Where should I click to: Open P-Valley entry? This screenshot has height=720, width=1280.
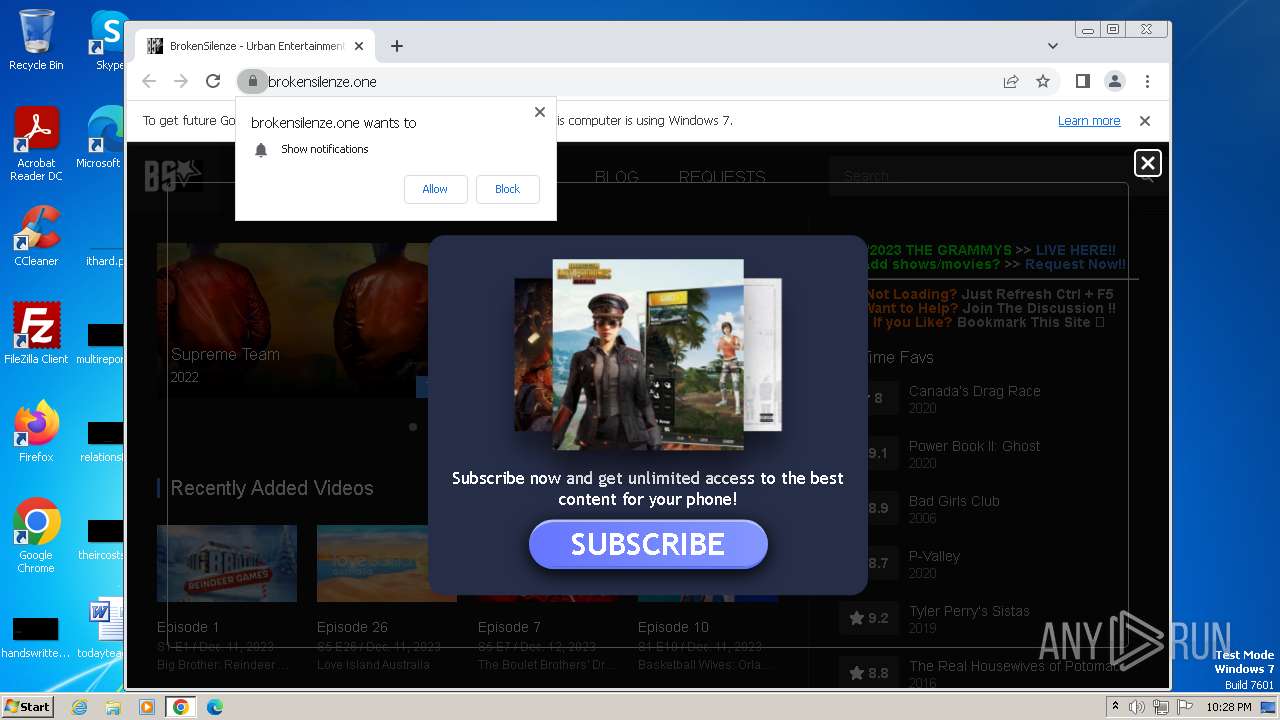tap(934, 556)
